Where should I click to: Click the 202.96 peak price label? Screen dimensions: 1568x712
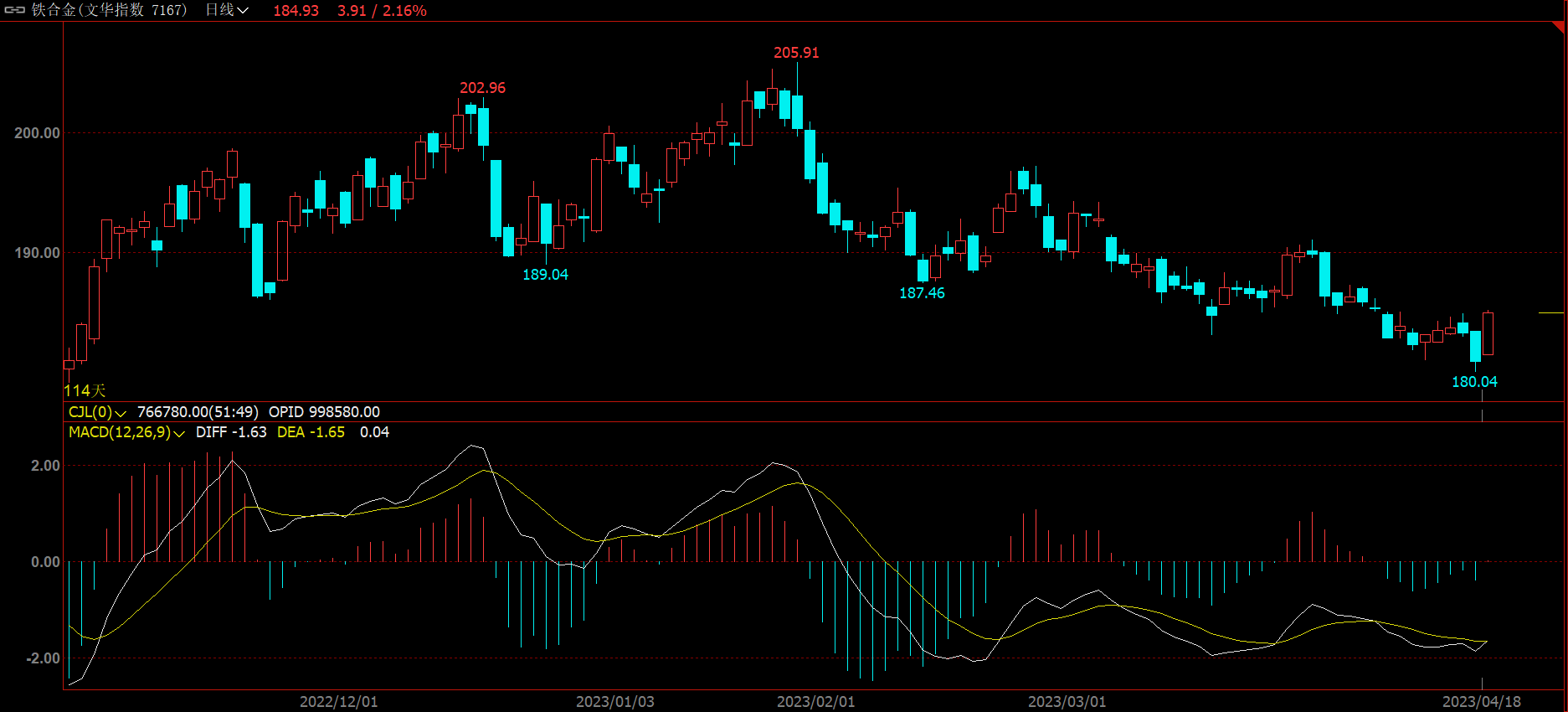click(482, 88)
